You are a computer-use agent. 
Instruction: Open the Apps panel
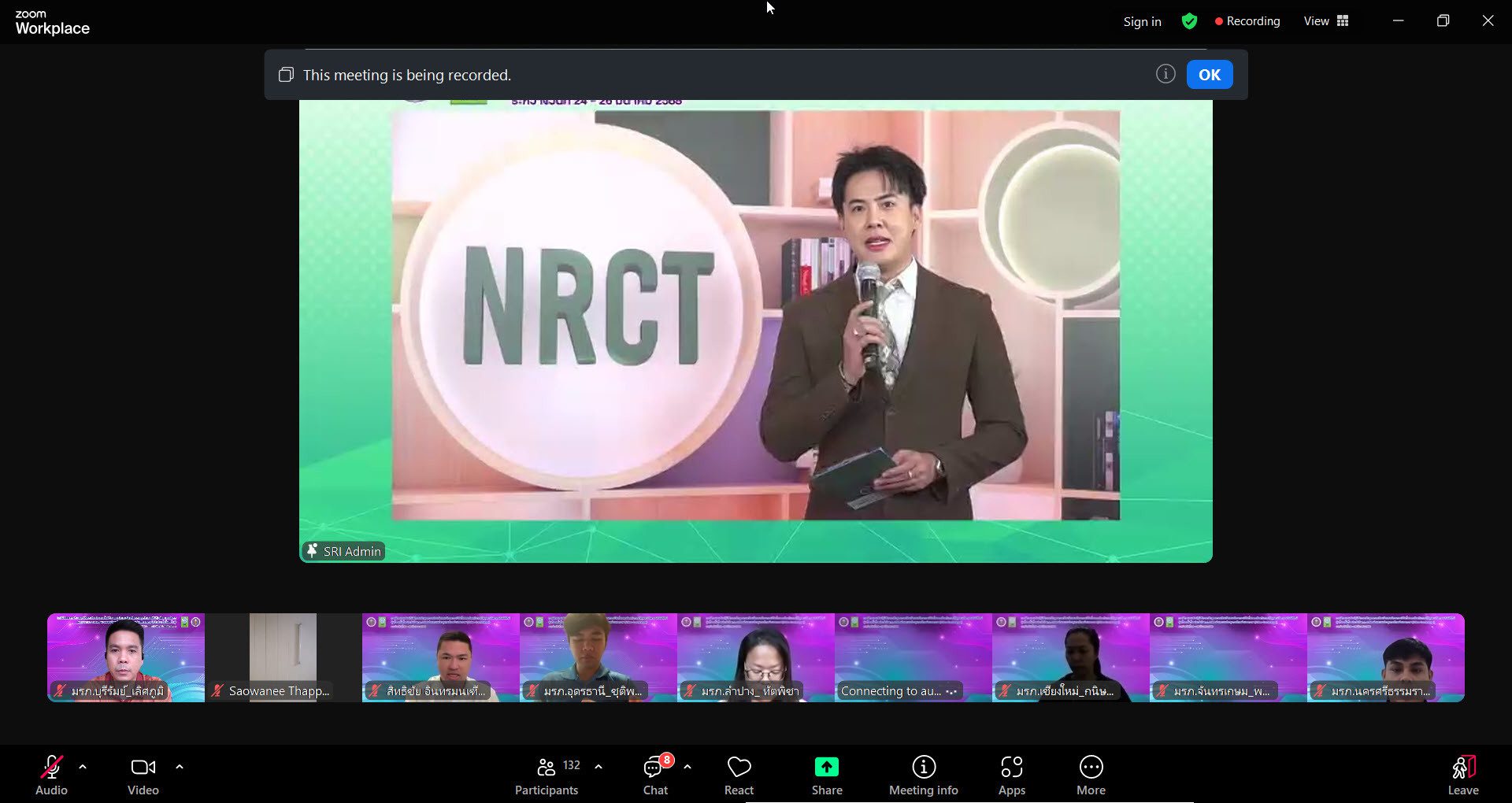pyautogui.click(x=1012, y=775)
